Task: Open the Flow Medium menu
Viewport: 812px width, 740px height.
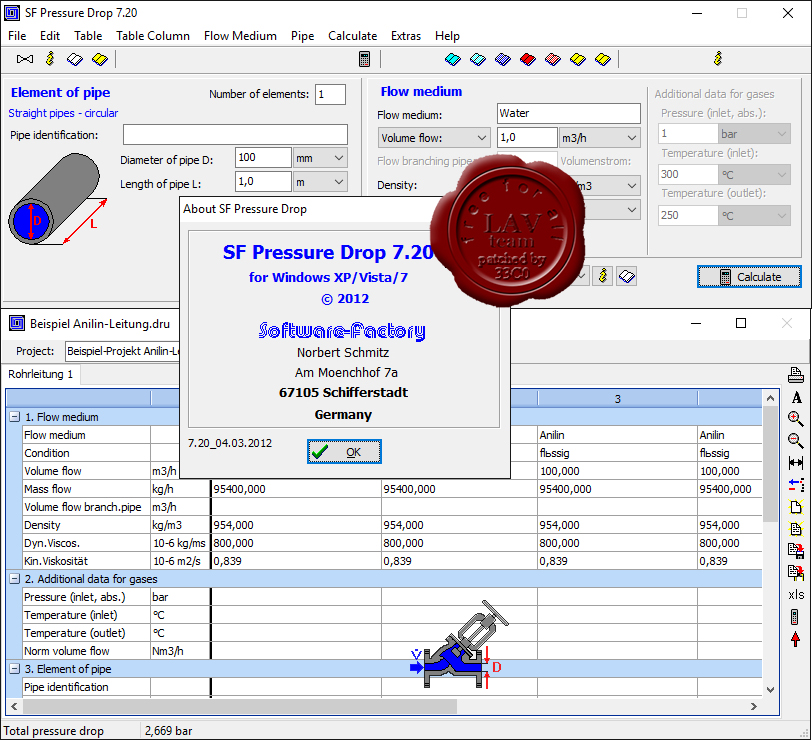Action: pos(240,36)
